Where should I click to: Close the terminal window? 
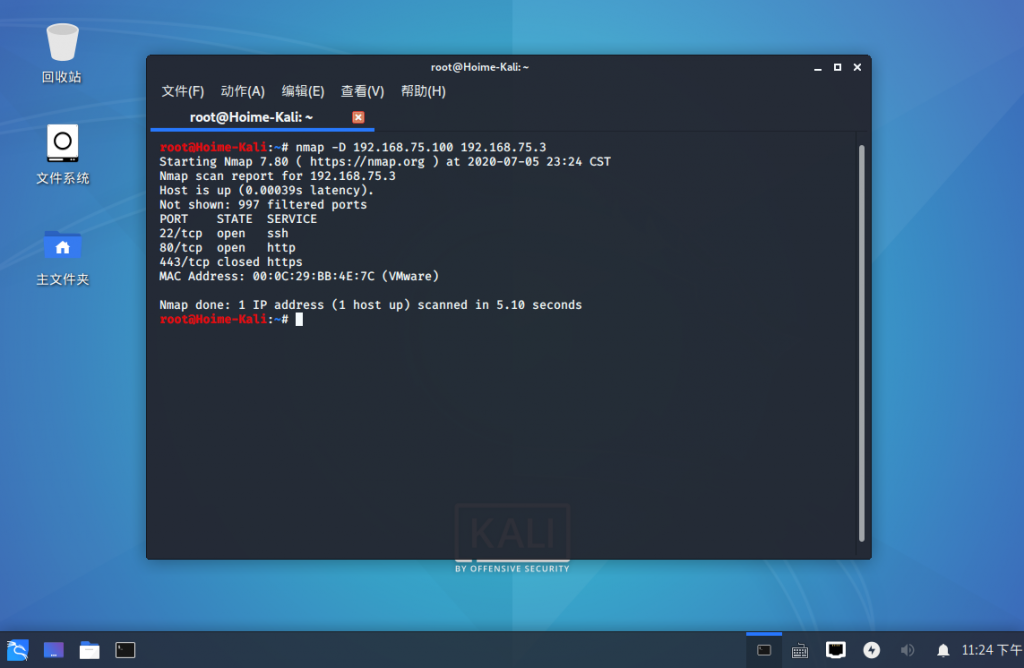click(857, 67)
